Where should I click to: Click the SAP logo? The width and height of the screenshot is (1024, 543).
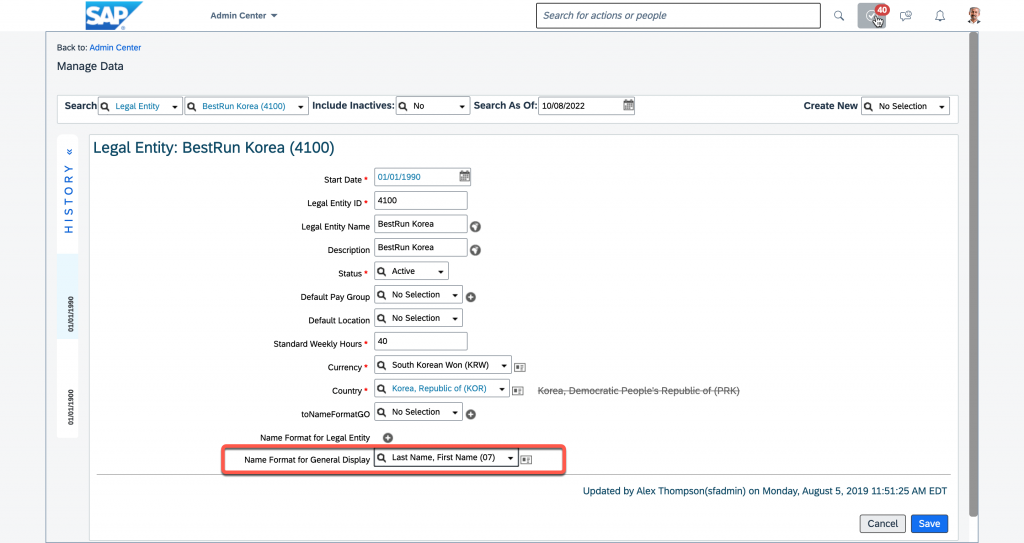[x=114, y=16]
